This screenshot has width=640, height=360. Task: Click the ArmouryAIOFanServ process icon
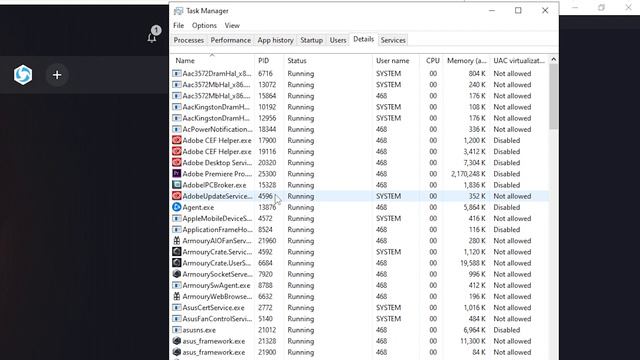tap(176, 240)
